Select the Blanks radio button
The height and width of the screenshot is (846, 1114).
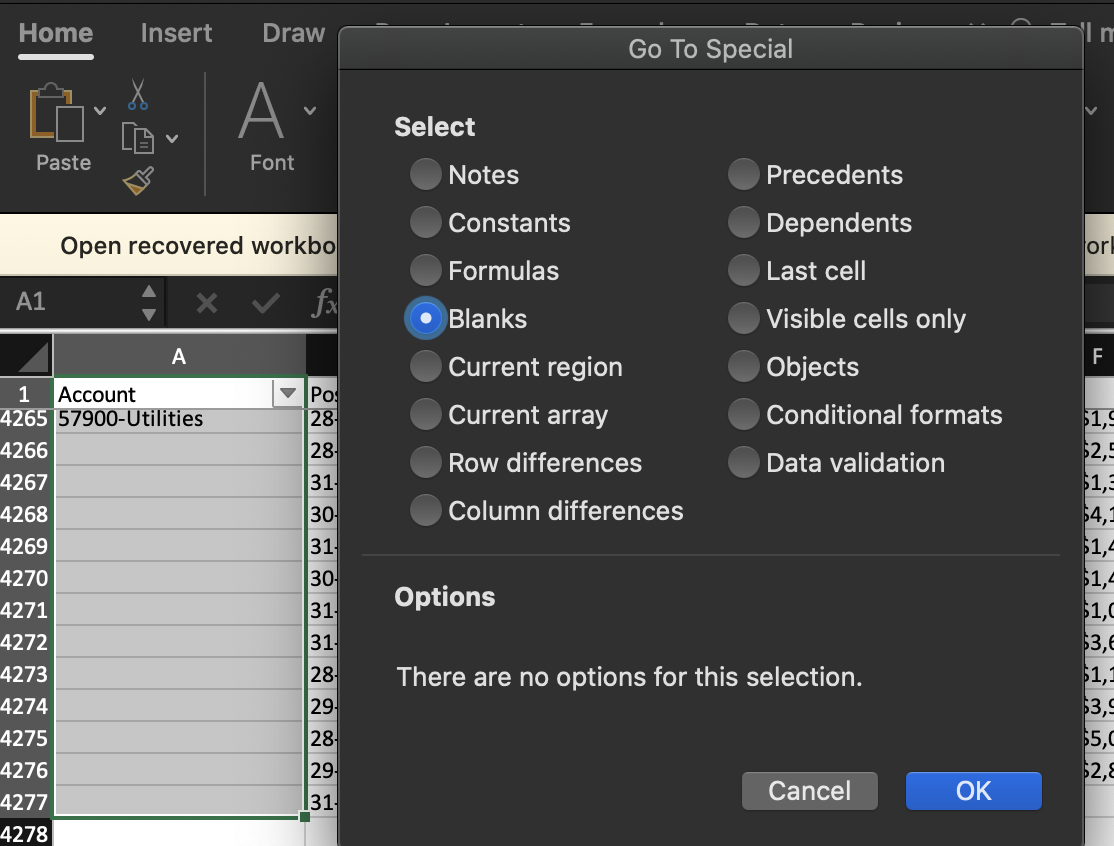click(426, 318)
